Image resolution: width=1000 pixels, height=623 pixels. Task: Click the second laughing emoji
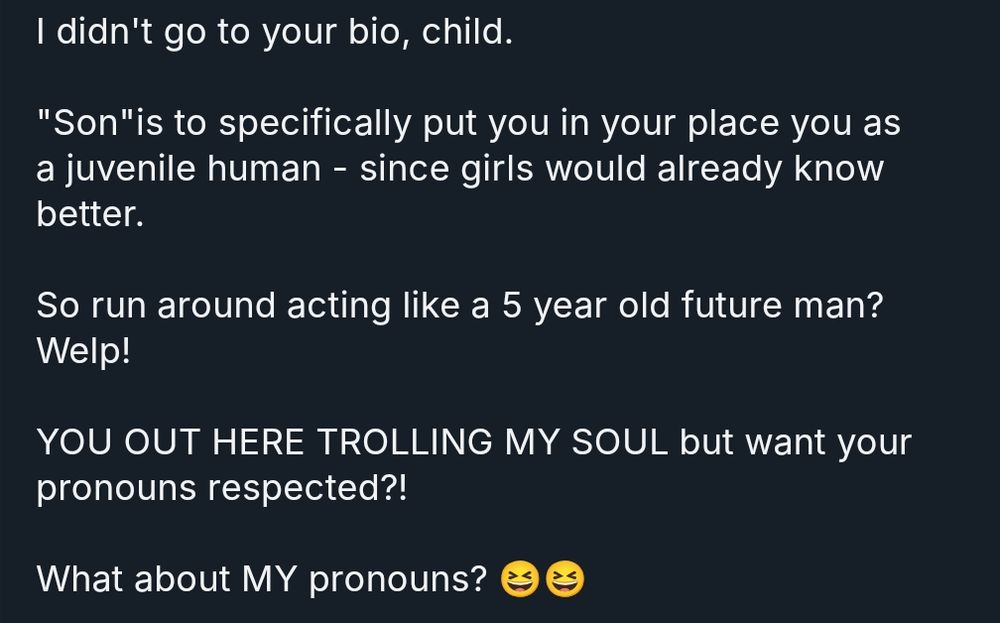coord(564,579)
